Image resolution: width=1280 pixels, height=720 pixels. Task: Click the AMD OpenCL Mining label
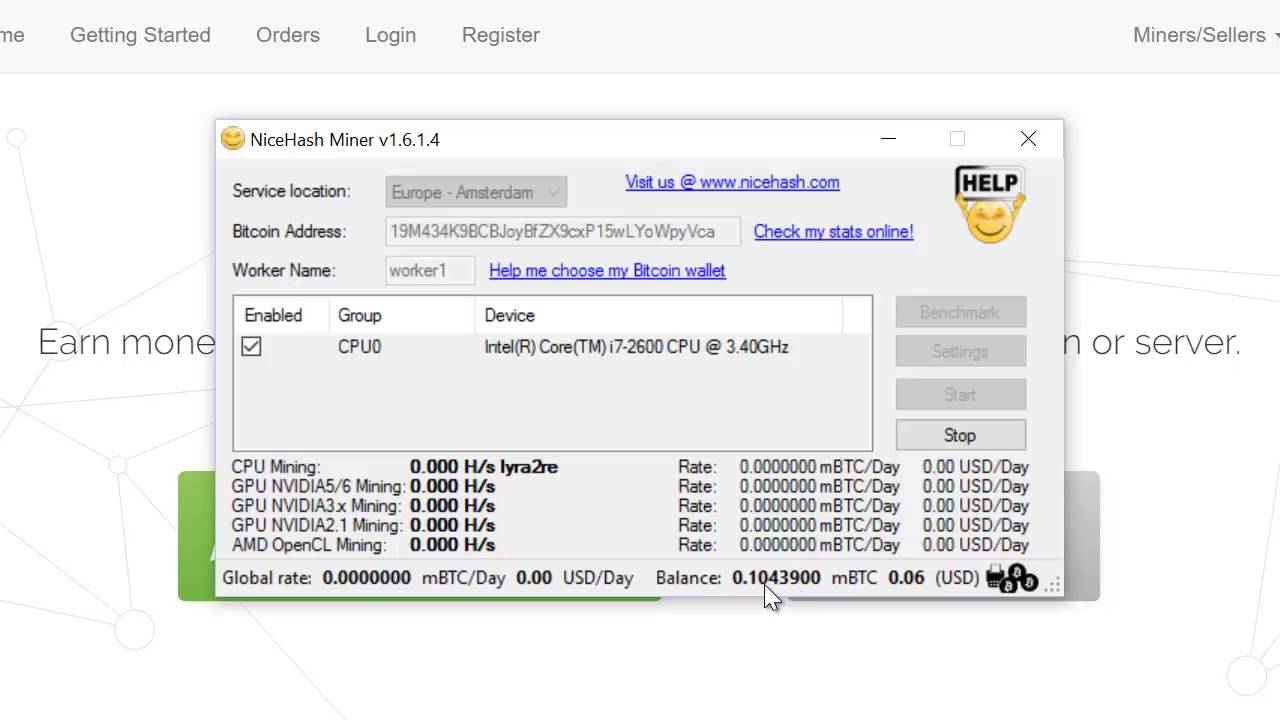click(309, 545)
